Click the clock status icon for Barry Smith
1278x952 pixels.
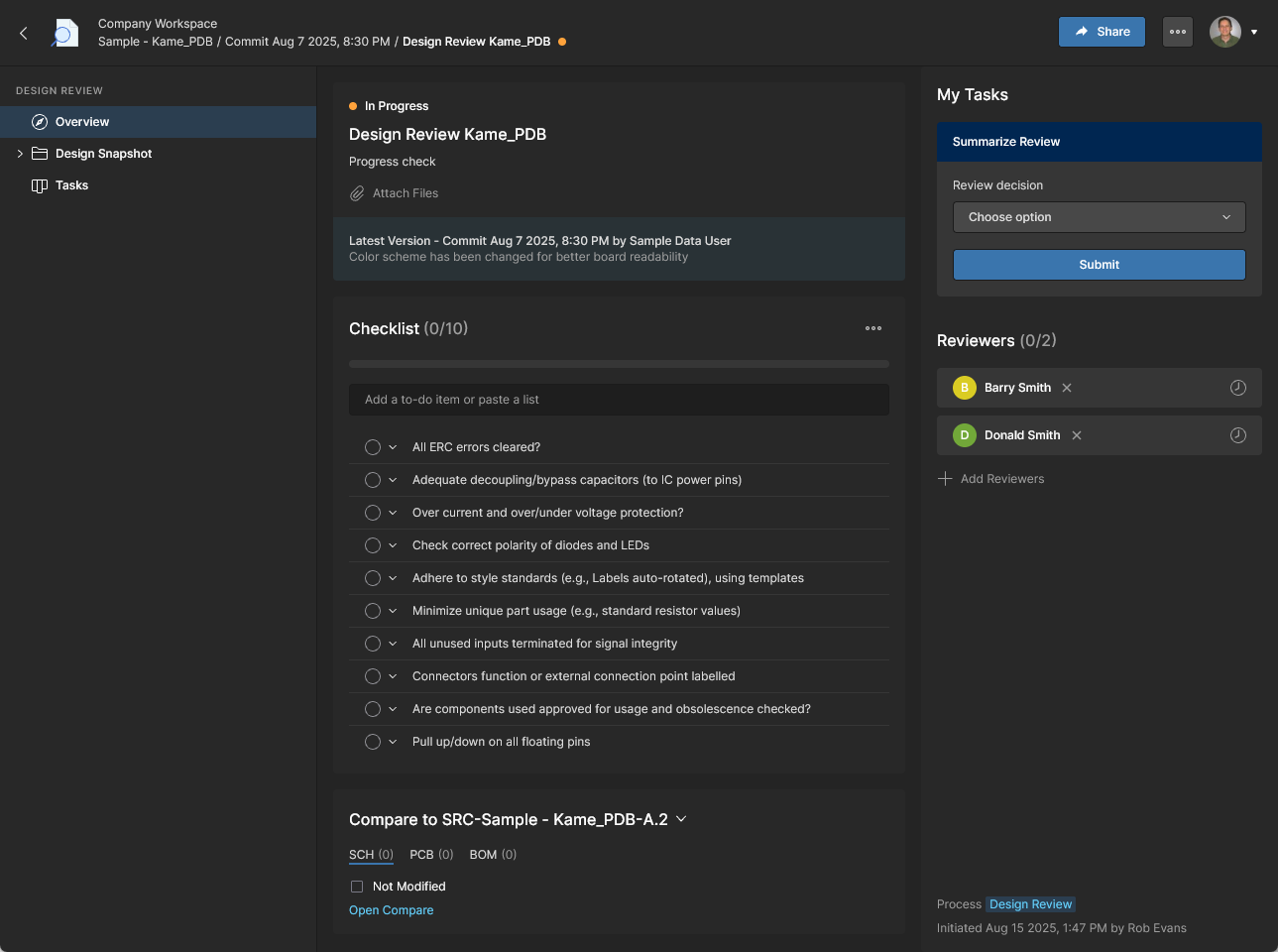click(x=1237, y=388)
